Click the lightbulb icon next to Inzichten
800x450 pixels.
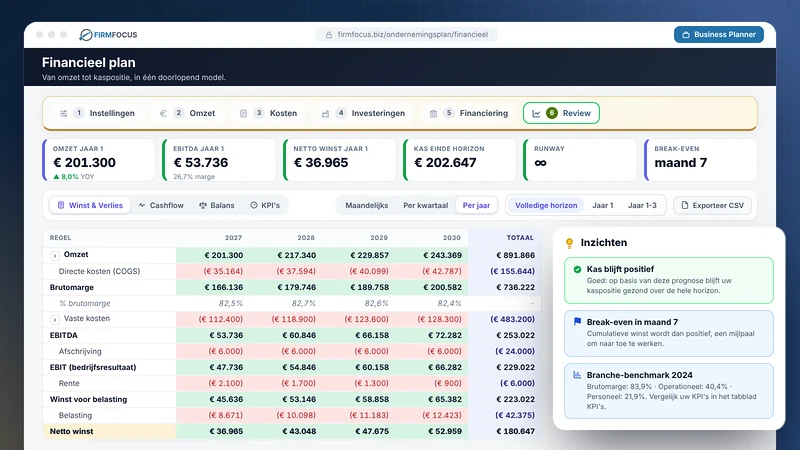(x=569, y=243)
